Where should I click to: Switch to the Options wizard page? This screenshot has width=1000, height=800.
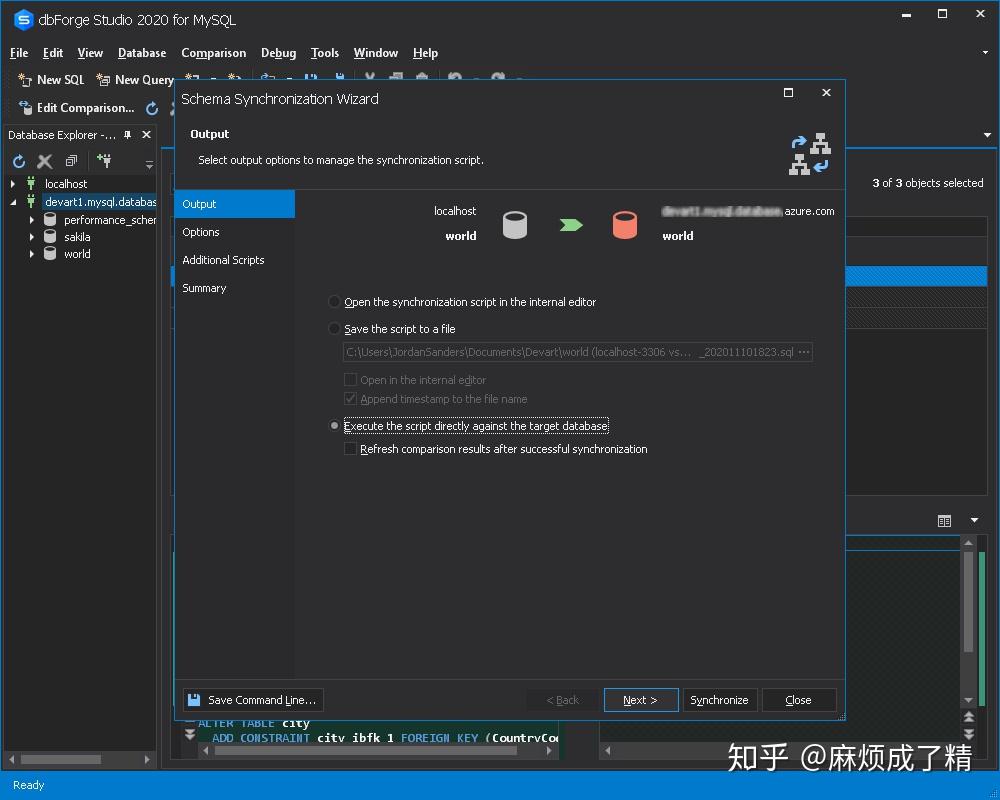pyautogui.click(x=200, y=232)
